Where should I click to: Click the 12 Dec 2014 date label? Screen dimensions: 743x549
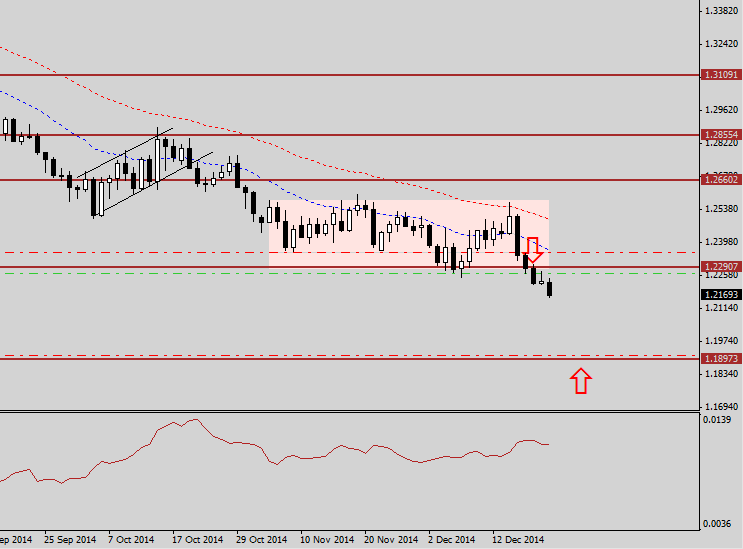[x=519, y=537]
